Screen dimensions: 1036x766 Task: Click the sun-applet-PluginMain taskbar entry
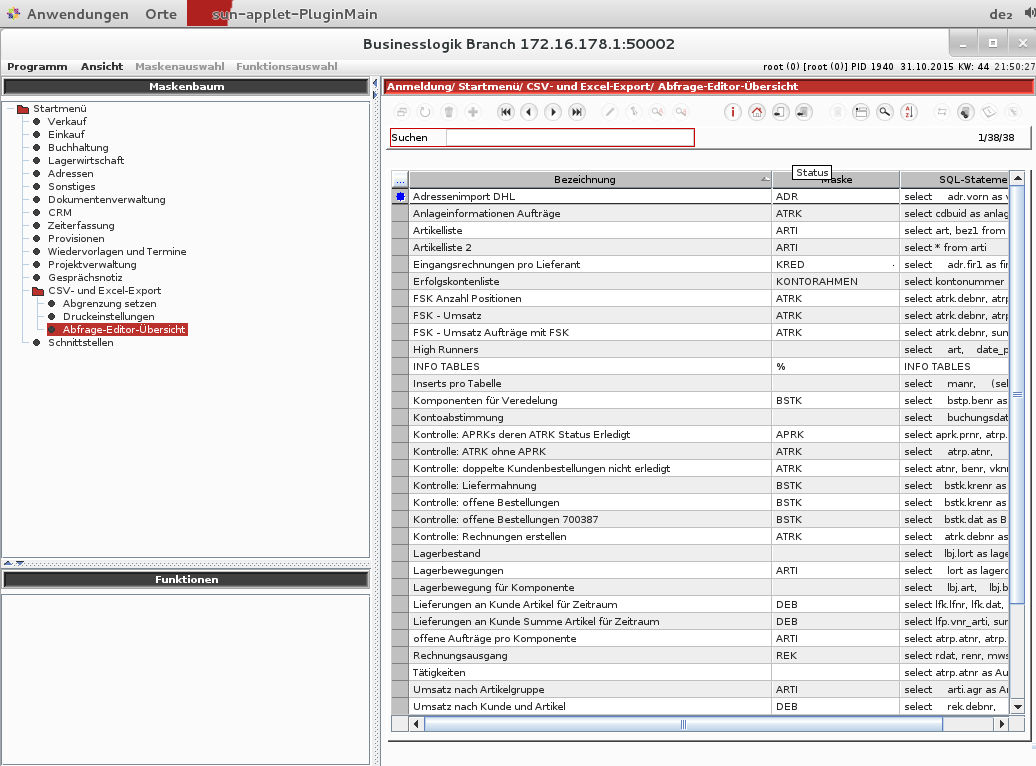click(294, 14)
